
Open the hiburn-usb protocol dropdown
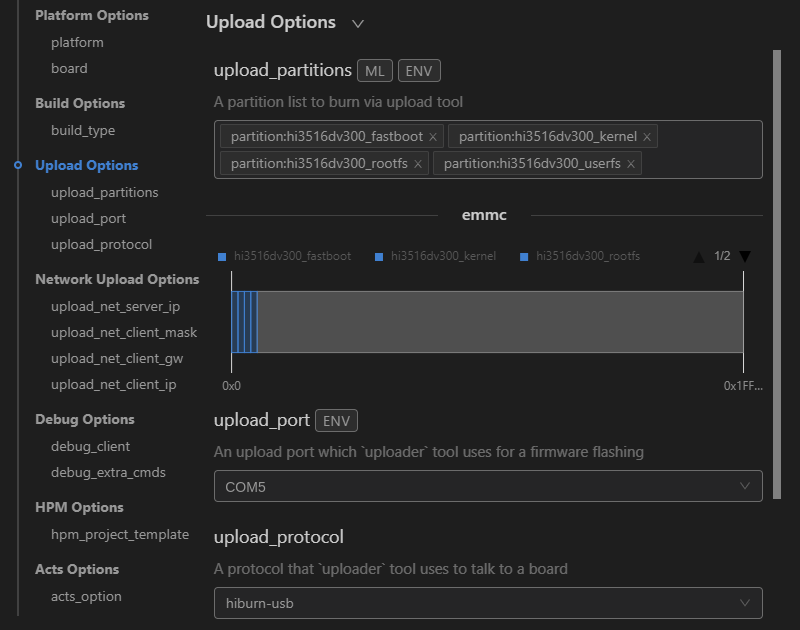point(488,603)
